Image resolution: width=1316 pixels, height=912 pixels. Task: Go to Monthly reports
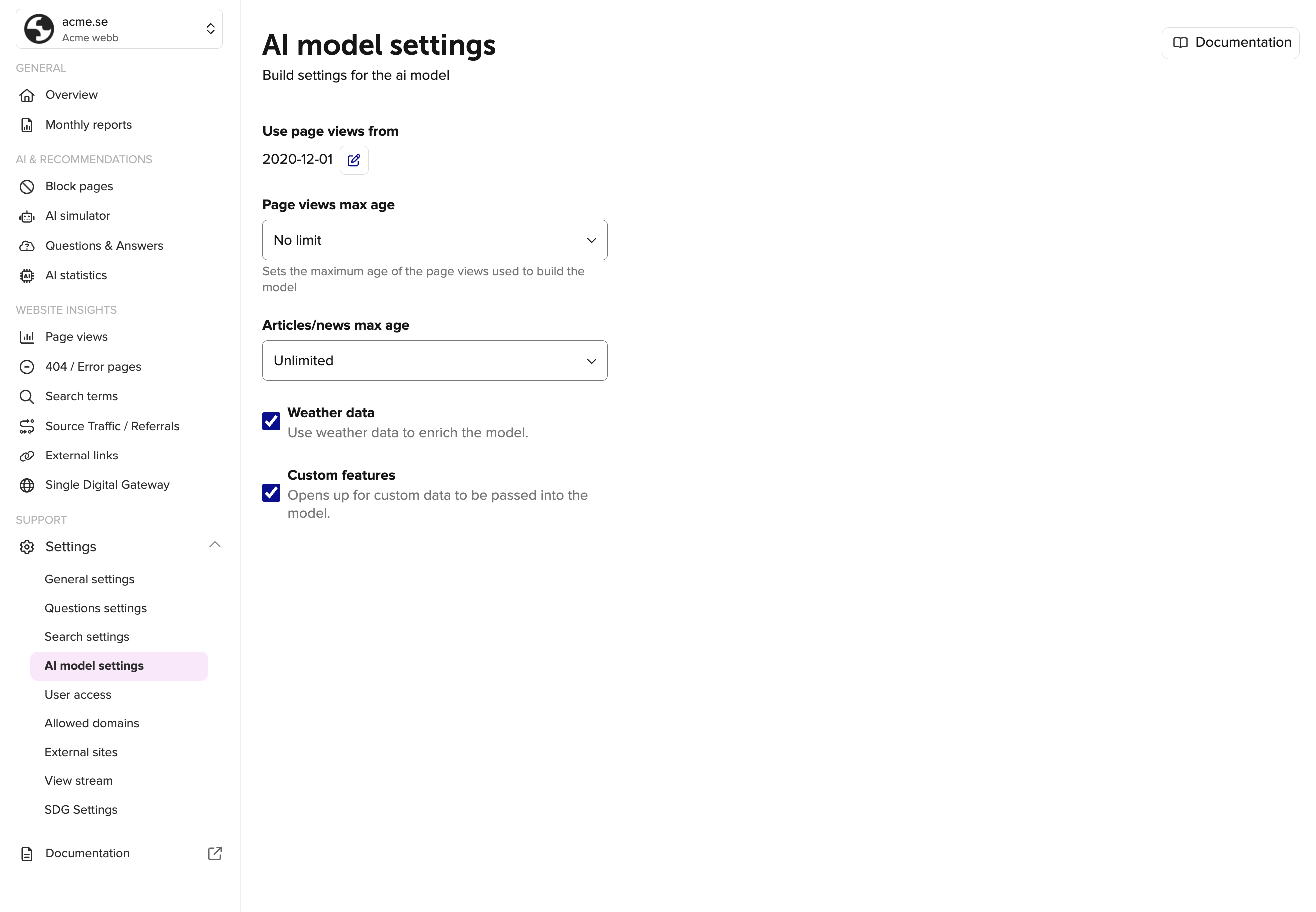point(88,125)
